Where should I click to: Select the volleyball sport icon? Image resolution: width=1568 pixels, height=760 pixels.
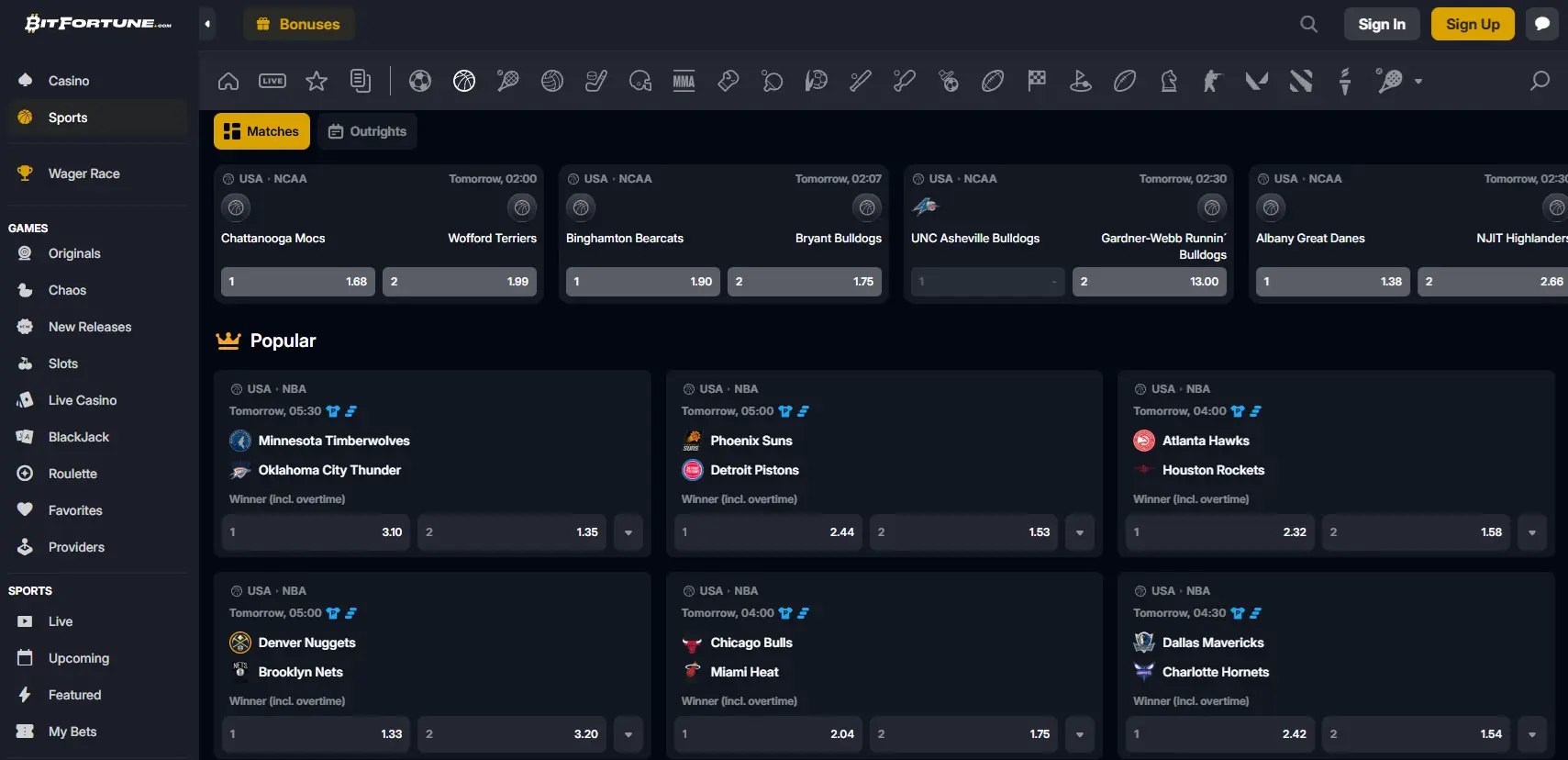552,81
